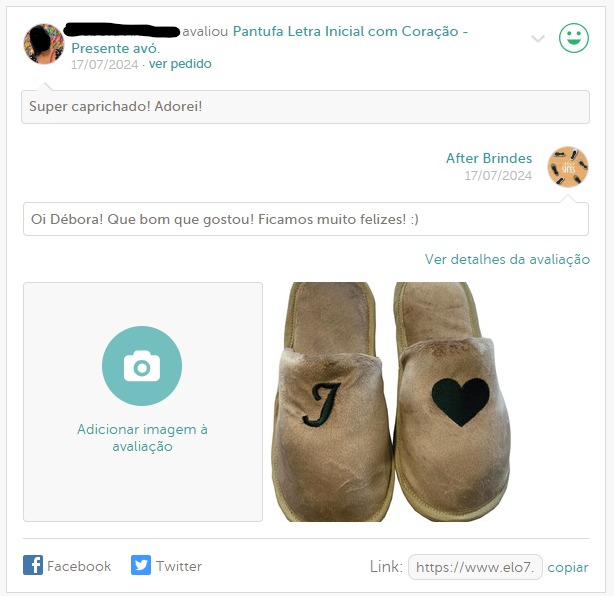The width and height of the screenshot is (614, 596).
Task: Click the green smiley rating icon
Action: coord(574,38)
